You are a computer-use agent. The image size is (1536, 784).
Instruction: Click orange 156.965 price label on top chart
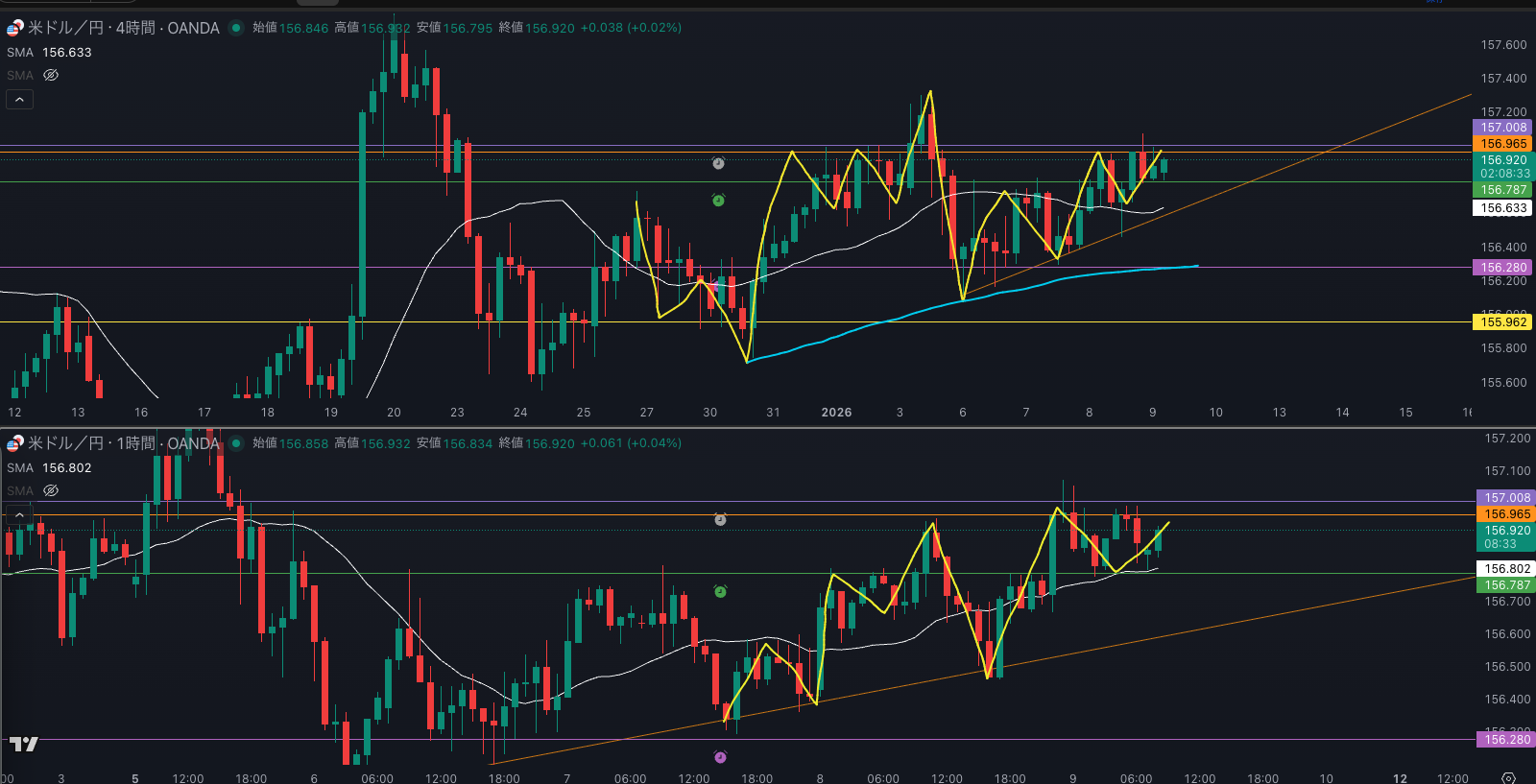(x=1502, y=144)
